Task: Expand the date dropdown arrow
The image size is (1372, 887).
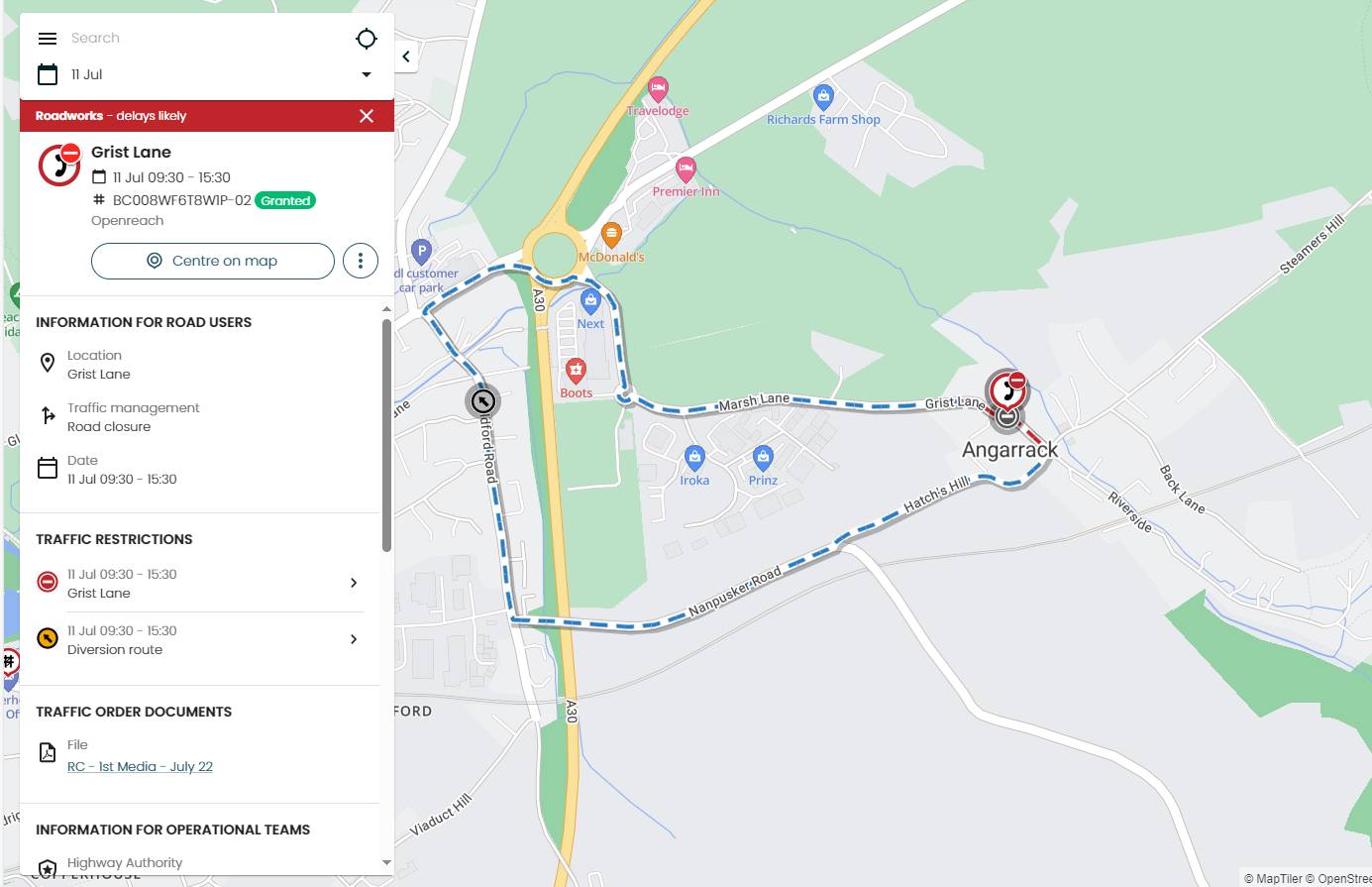Action: 366,74
